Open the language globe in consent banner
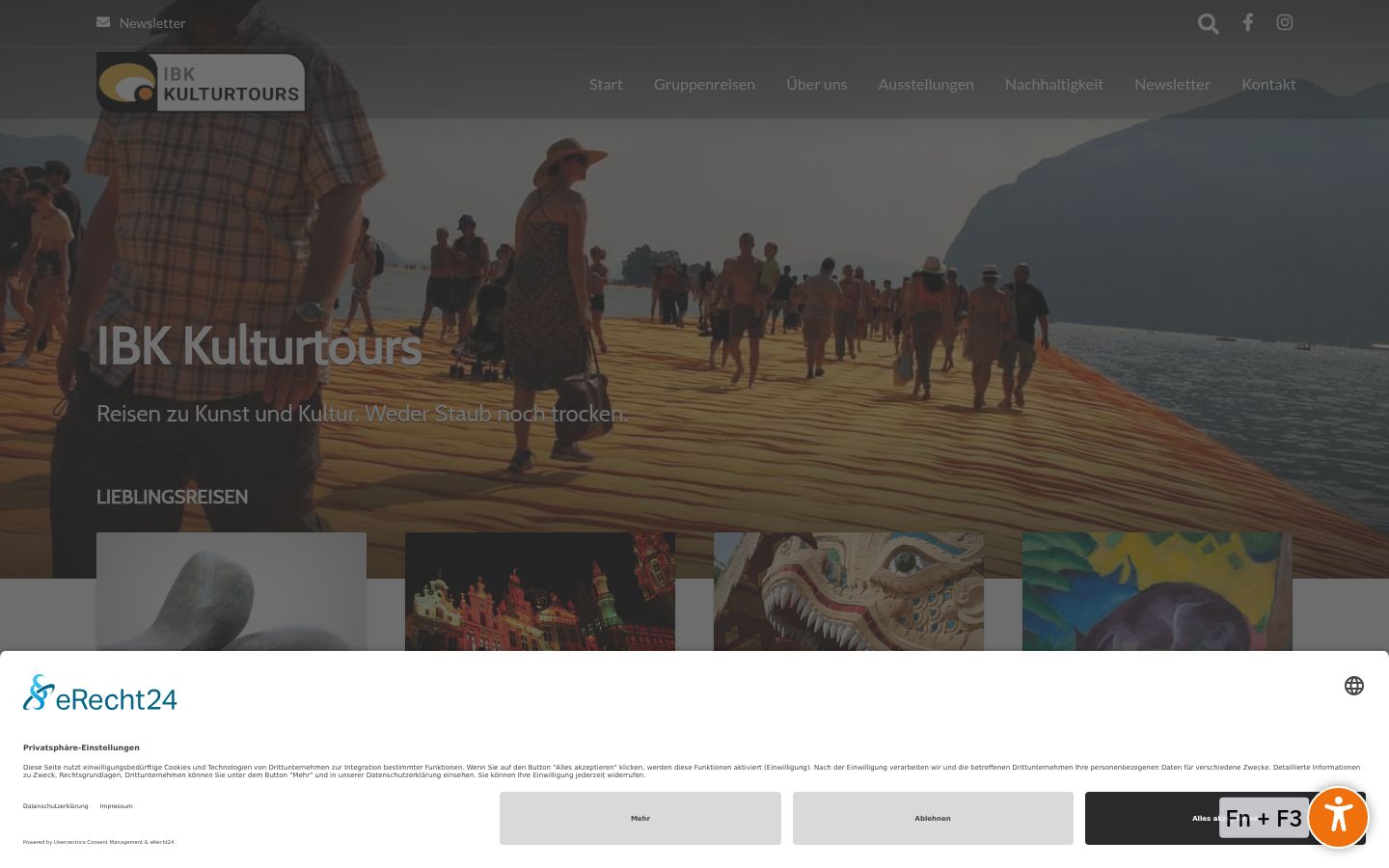 [1354, 686]
